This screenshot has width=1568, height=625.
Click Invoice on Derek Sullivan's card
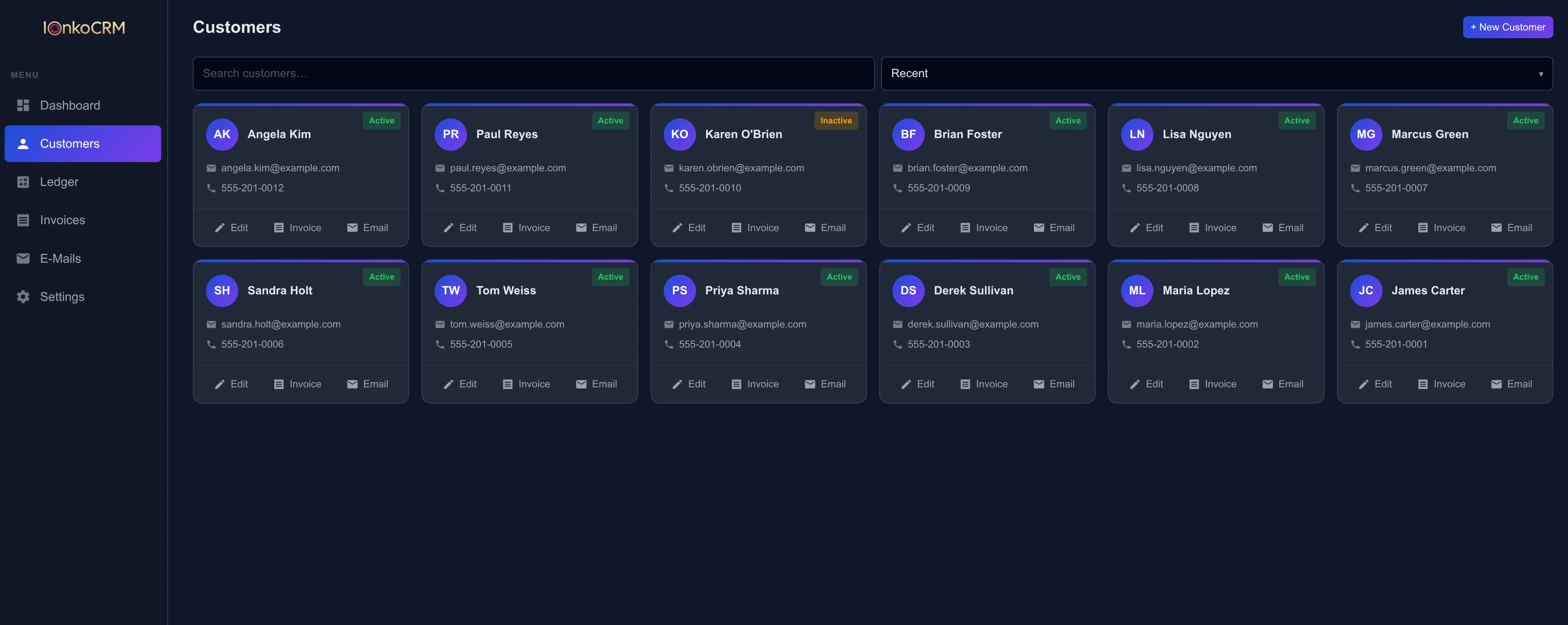pyautogui.click(x=984, y=384)
